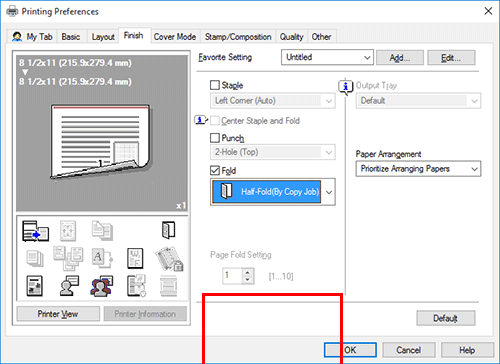Click the Paper Arrangement label
The width and height of the screenshot is (500, 364).
coord(388,154)
